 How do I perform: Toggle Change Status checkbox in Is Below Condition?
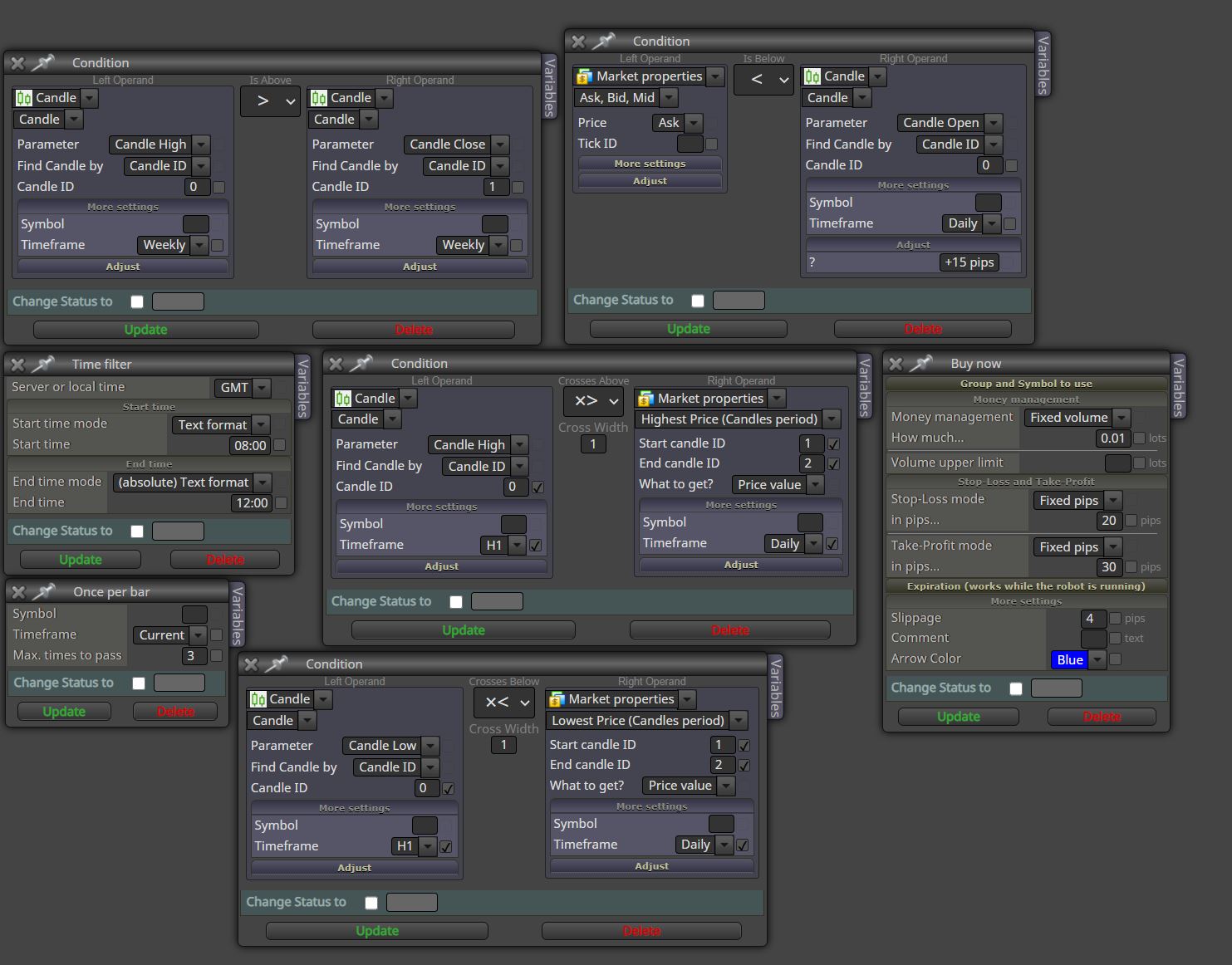click(x=698, y=301)
